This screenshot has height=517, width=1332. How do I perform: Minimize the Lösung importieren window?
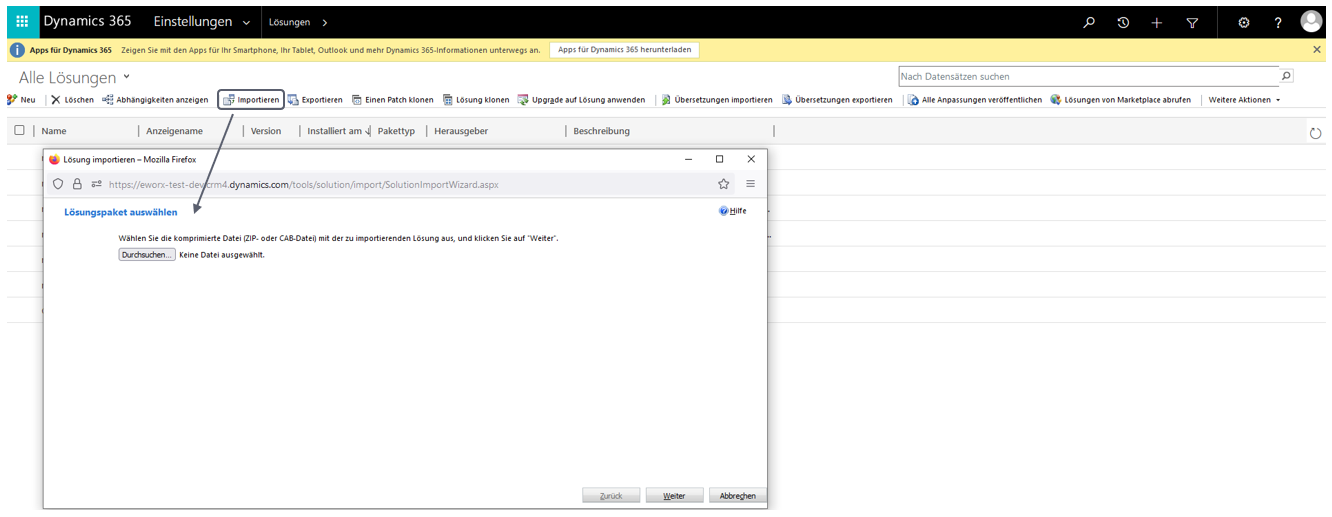(688, 159)
